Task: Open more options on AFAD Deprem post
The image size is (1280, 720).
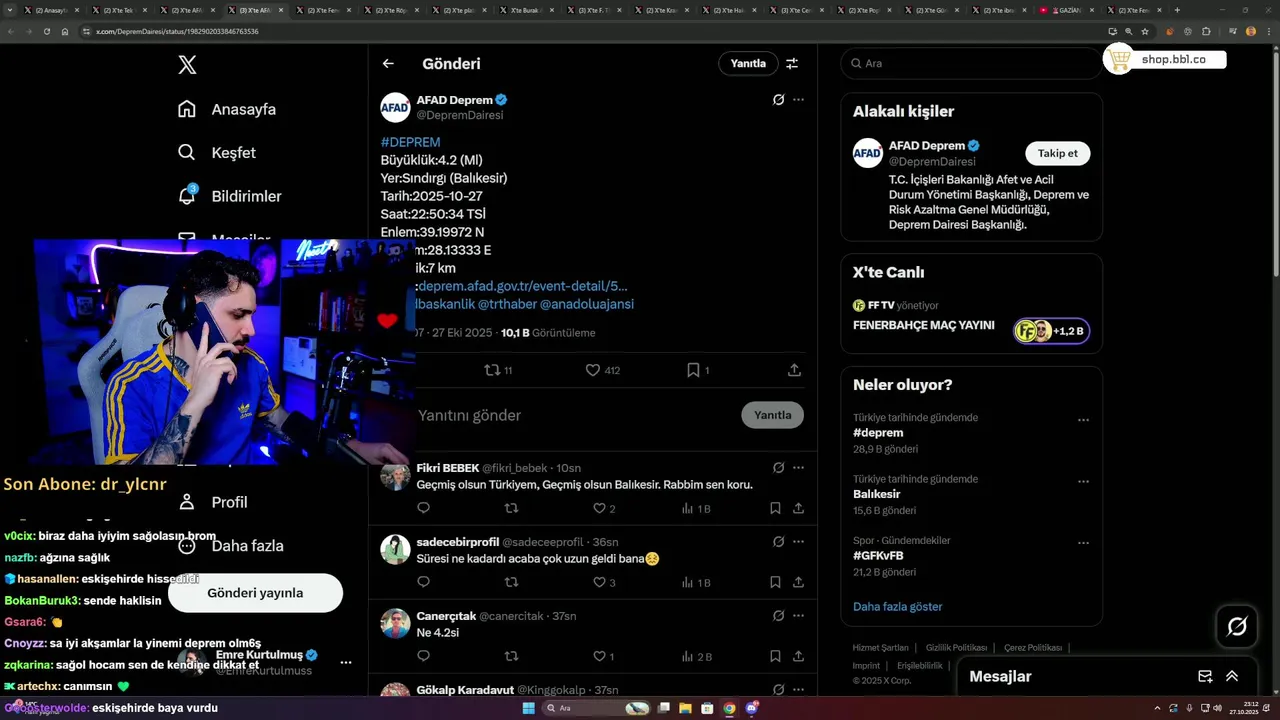Action: click(798, 100)
